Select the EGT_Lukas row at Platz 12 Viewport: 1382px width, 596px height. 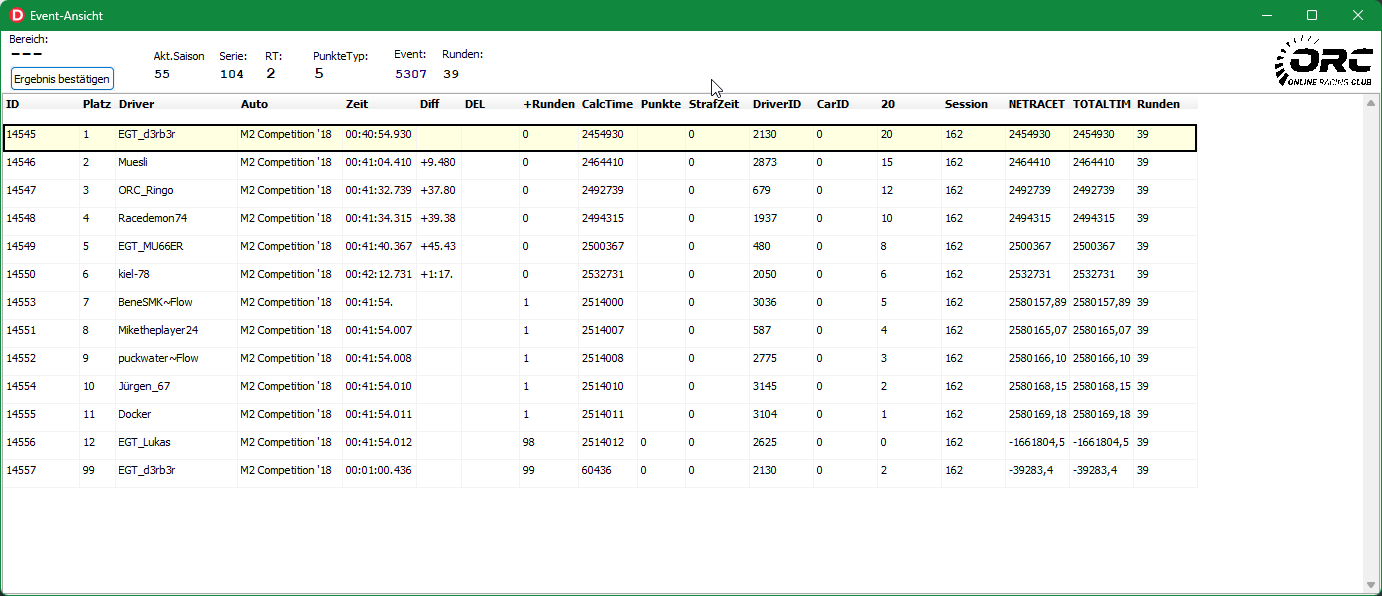pyautogui.click(x=145, y=442)
